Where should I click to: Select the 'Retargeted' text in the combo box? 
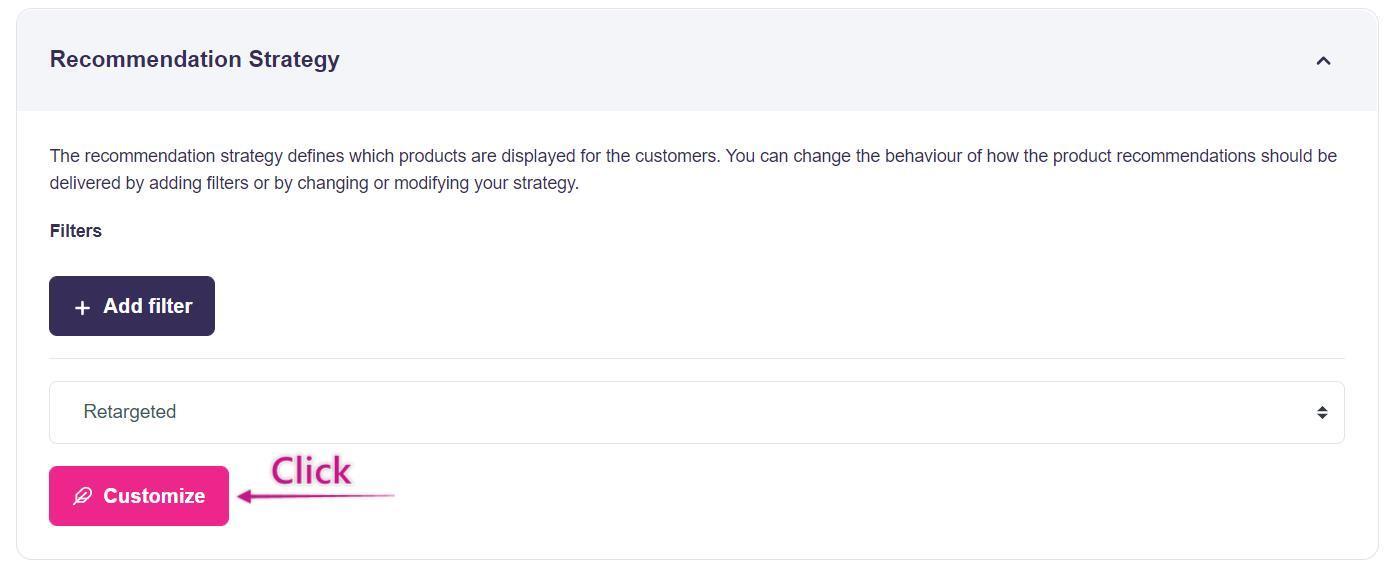(x=130, y=412)
